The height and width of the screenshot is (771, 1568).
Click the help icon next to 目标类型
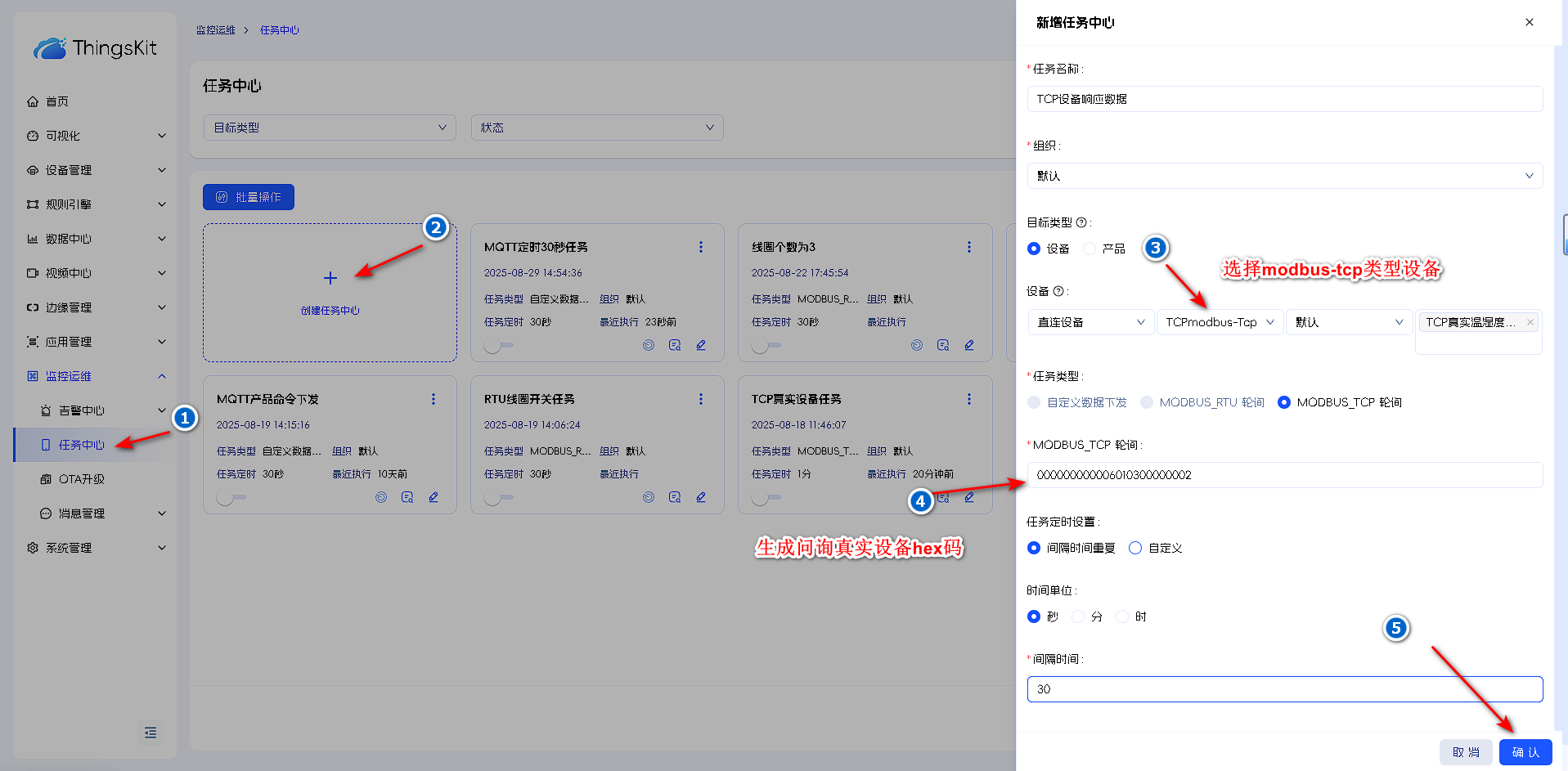point(1081,222)
